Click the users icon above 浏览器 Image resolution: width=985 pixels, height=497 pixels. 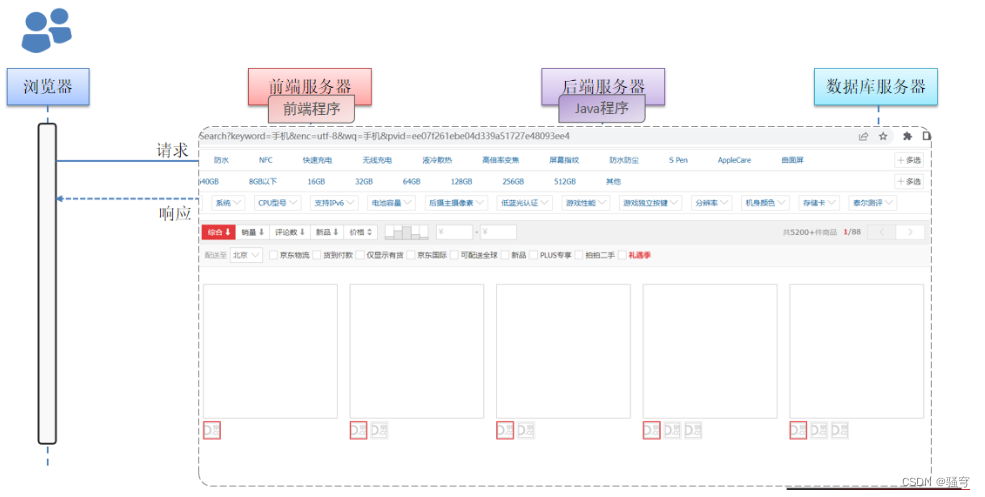[46, 30]
